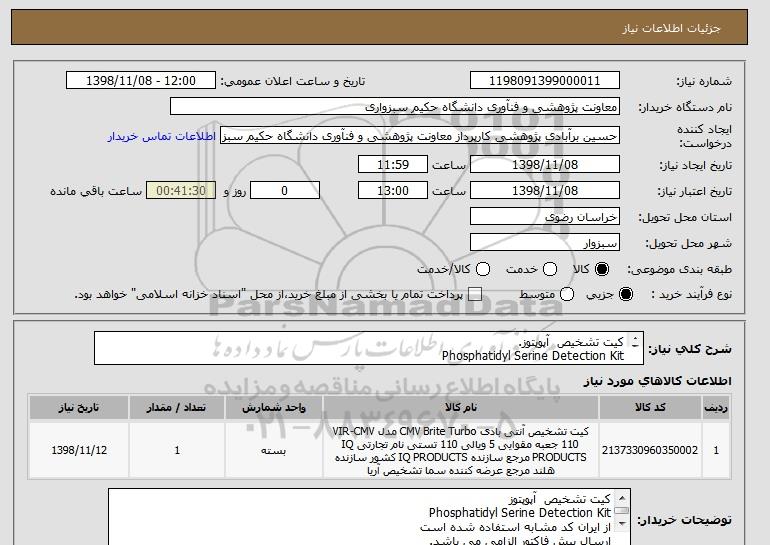Click the delivery city سبزوار field
This screenshot has height=545, width=770.
[545, 243]
